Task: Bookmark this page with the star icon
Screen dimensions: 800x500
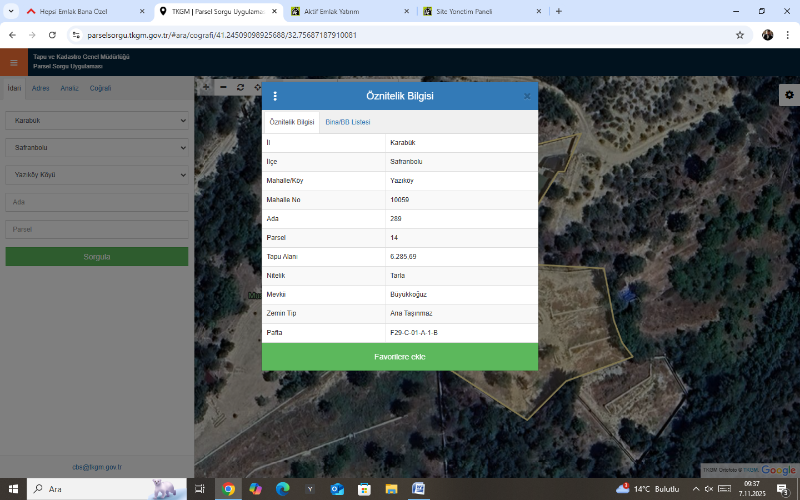Action: 740,34
